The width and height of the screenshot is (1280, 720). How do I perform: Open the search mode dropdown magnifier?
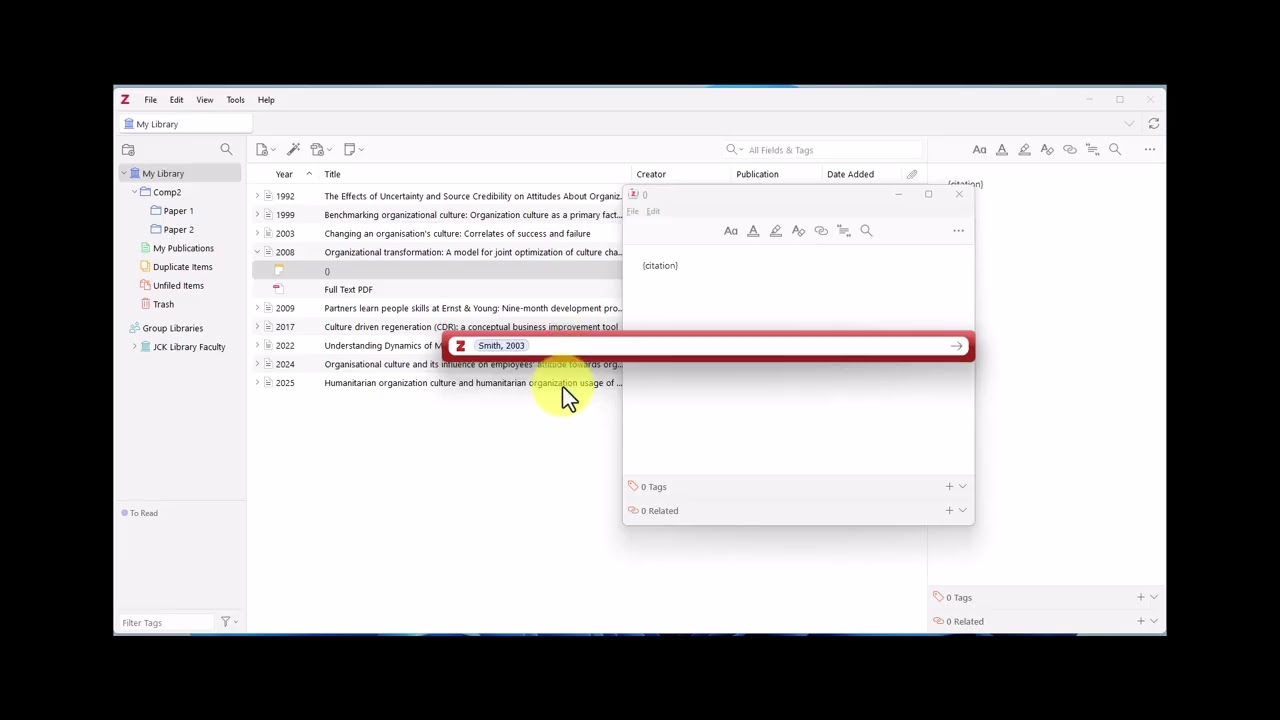734,150
